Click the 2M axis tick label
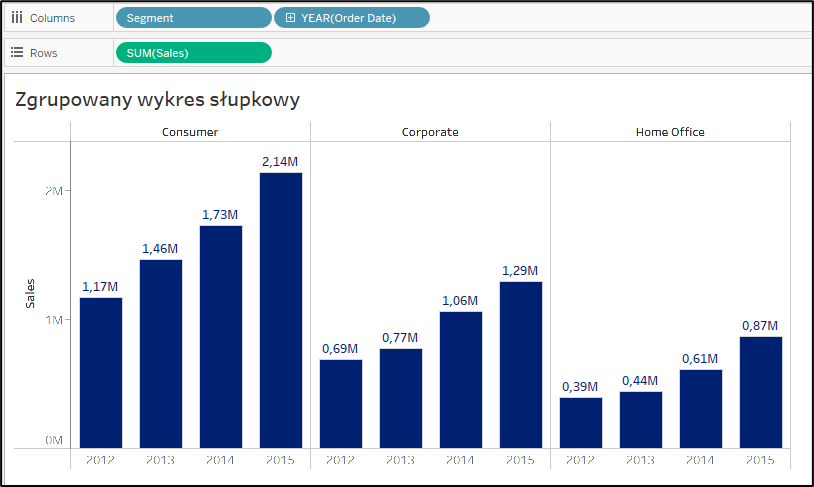 coord(53,191)
